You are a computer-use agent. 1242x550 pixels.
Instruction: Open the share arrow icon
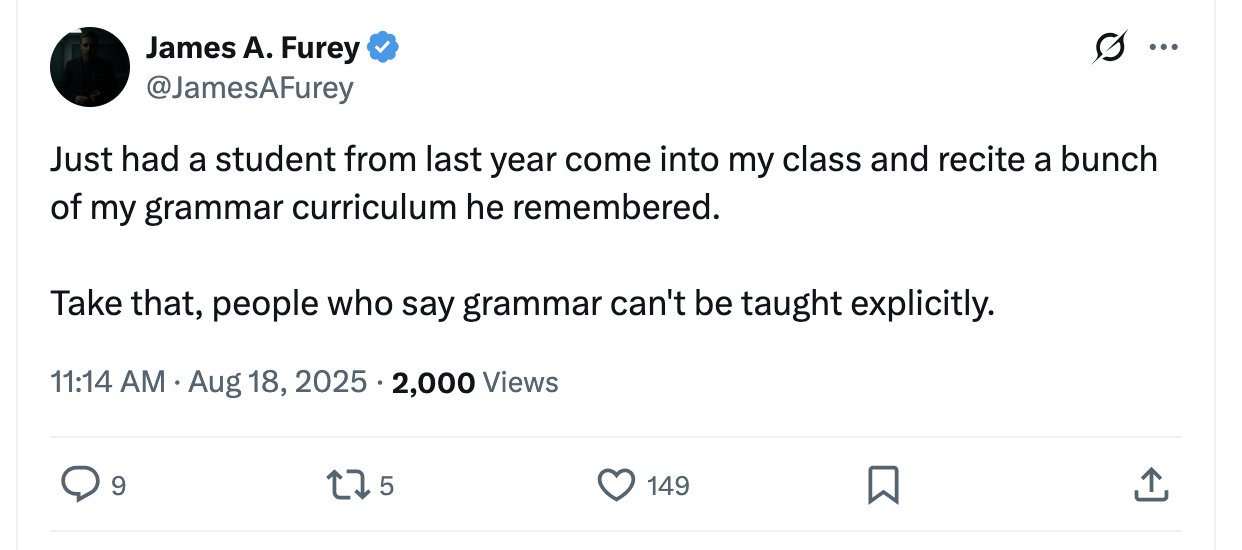tap(1149, 486)
